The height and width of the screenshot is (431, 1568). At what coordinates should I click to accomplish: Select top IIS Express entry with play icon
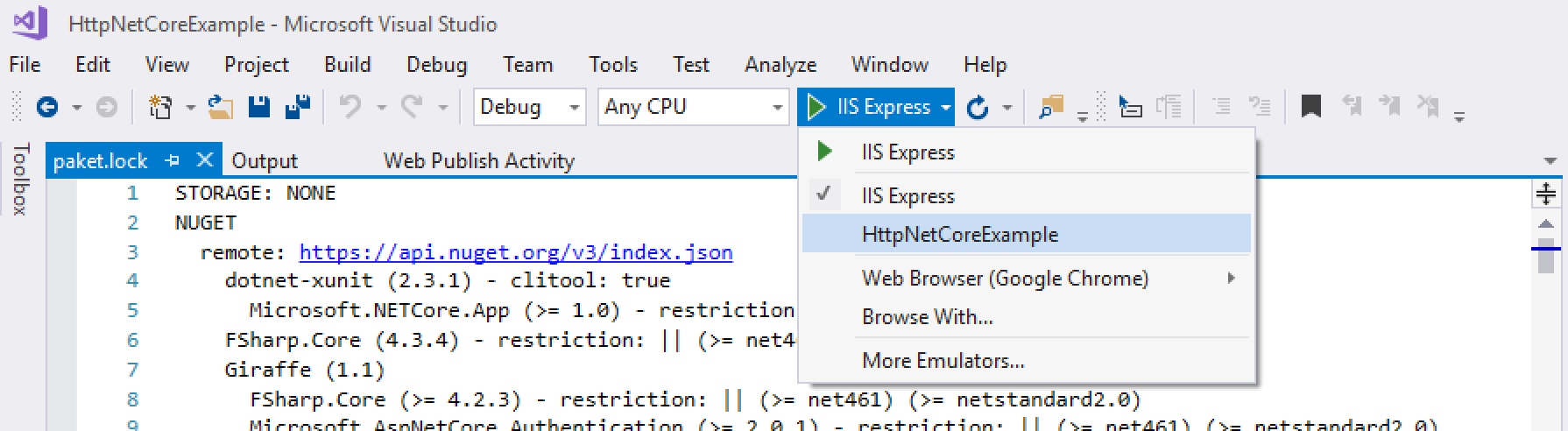pos(1027,152)
